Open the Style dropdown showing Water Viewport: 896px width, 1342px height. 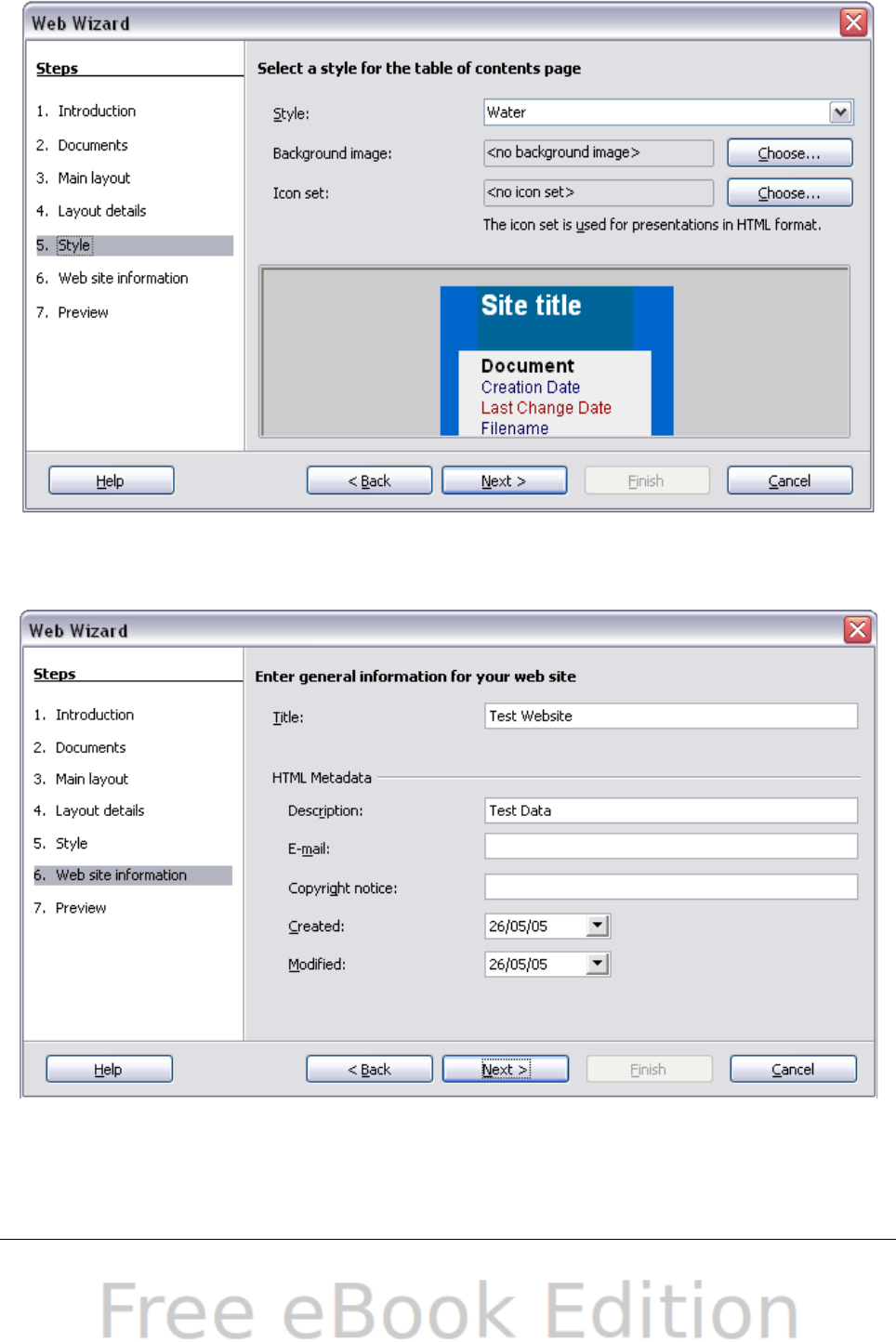pyautogui.click(x=840, y=112)
